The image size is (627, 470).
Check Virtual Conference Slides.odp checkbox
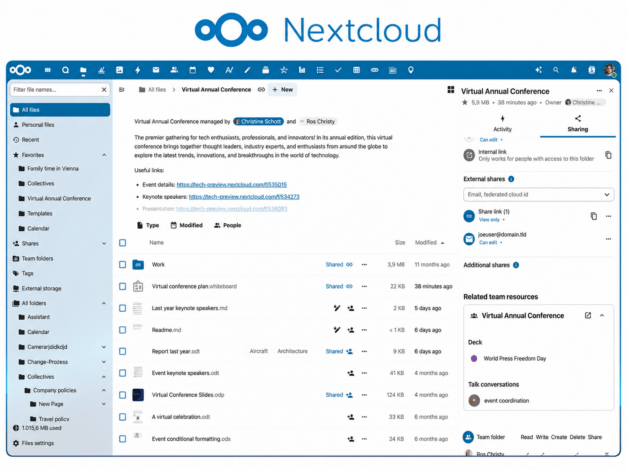tap(123, 395)
